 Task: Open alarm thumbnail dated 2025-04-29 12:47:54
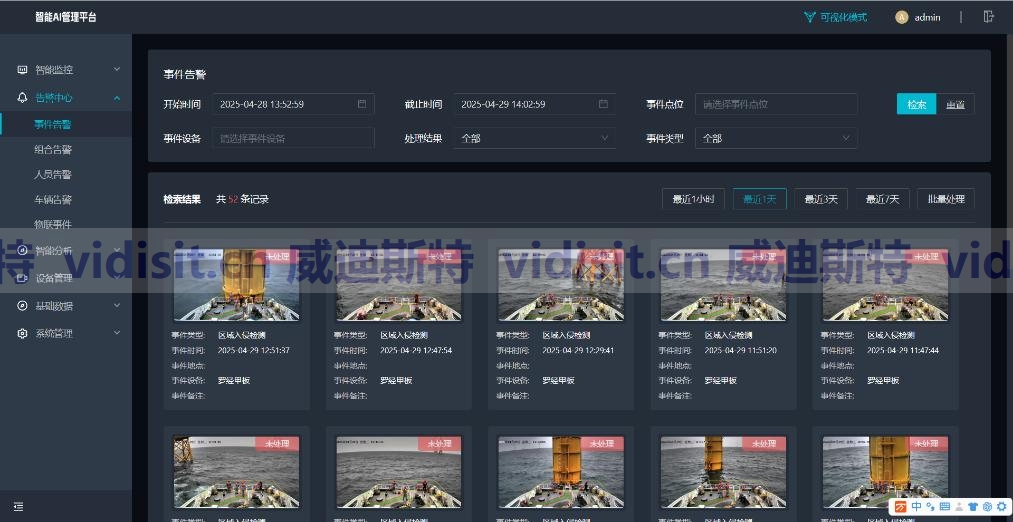[x=399, y=285]
